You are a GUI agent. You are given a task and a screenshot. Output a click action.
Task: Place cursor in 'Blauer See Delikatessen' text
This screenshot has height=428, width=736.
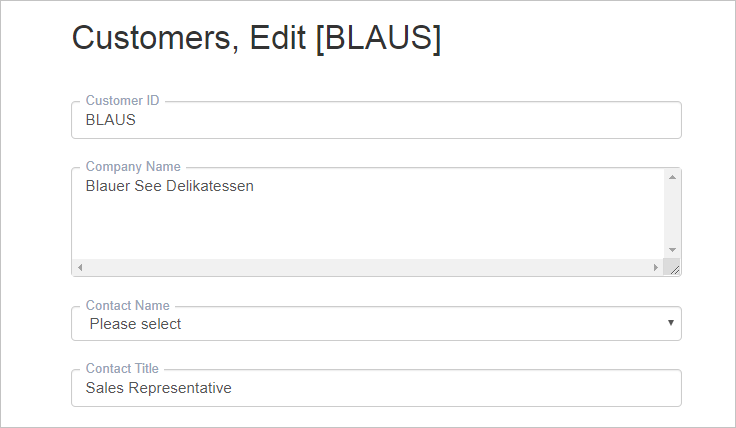pyautogui.click(x=169, y=186)
